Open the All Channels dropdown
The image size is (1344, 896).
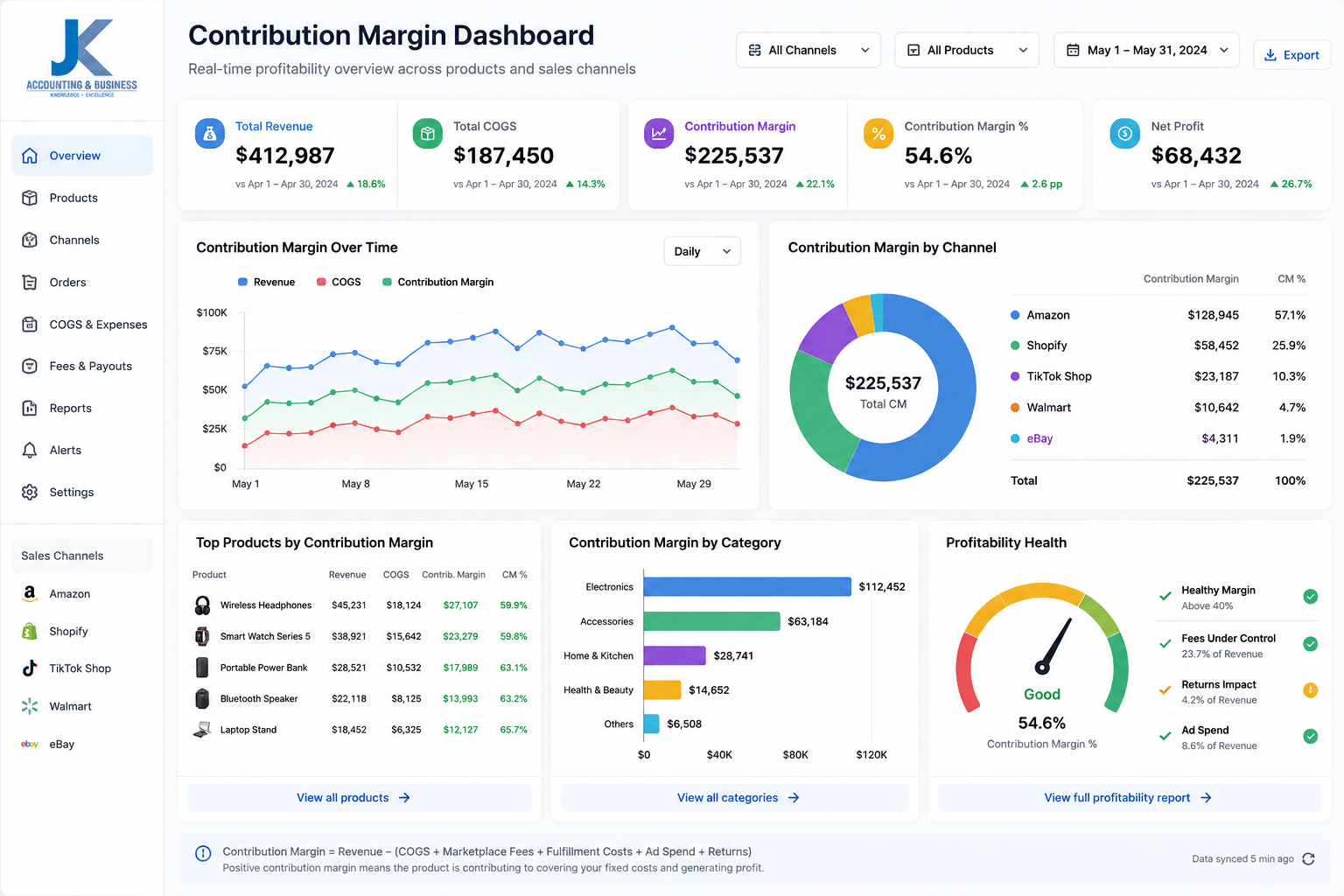point(808,50)
